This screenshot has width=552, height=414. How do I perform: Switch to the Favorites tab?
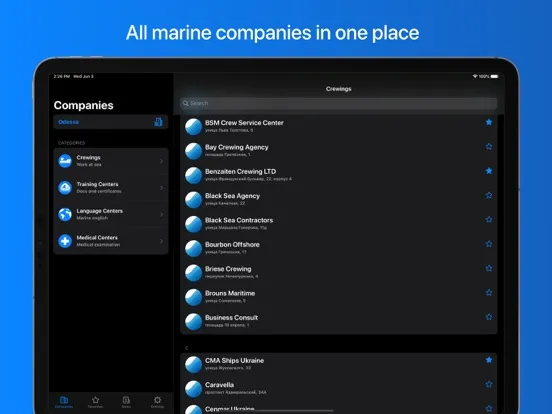[95, 402]
